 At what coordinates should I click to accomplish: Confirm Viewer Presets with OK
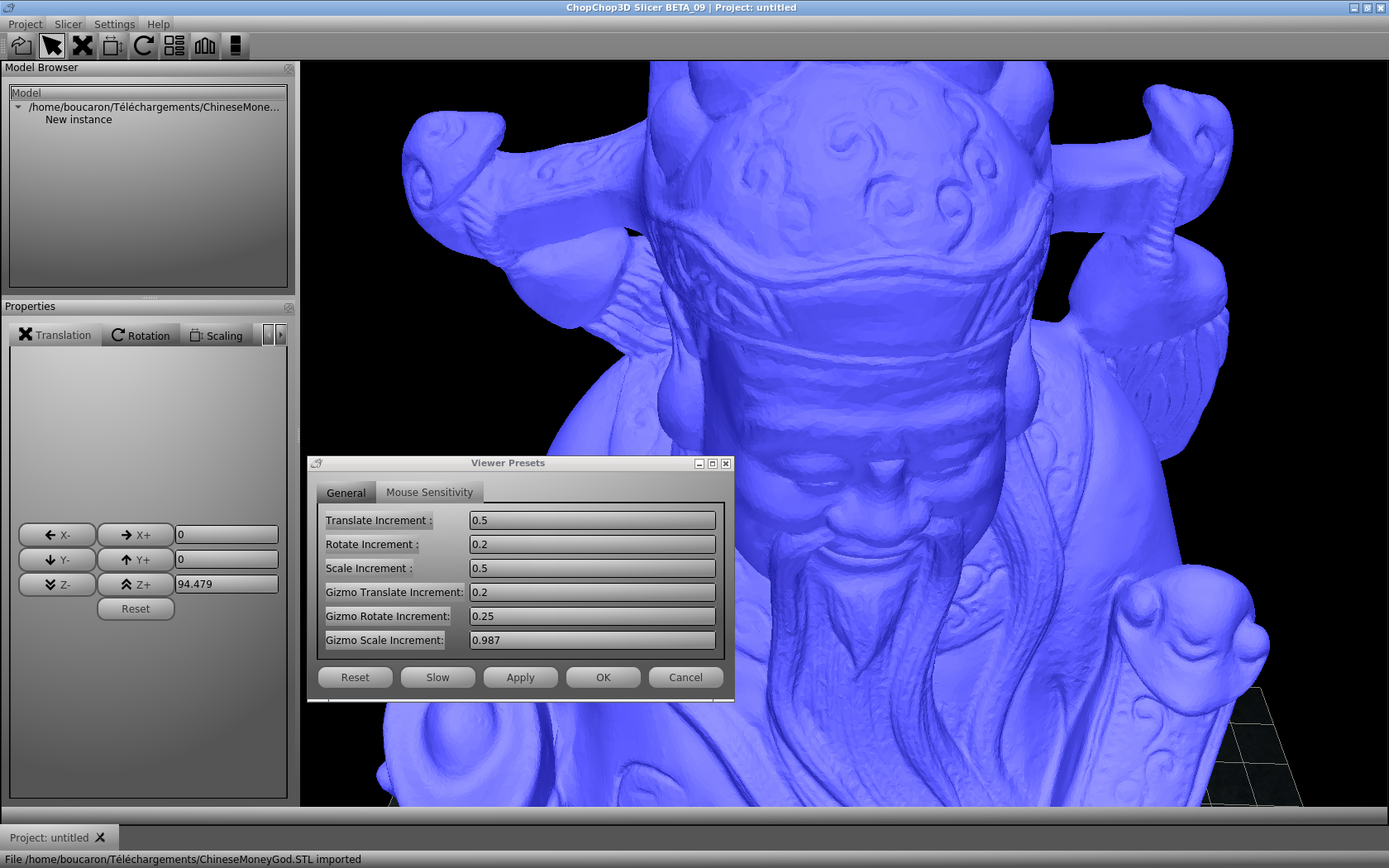[604, 678]
